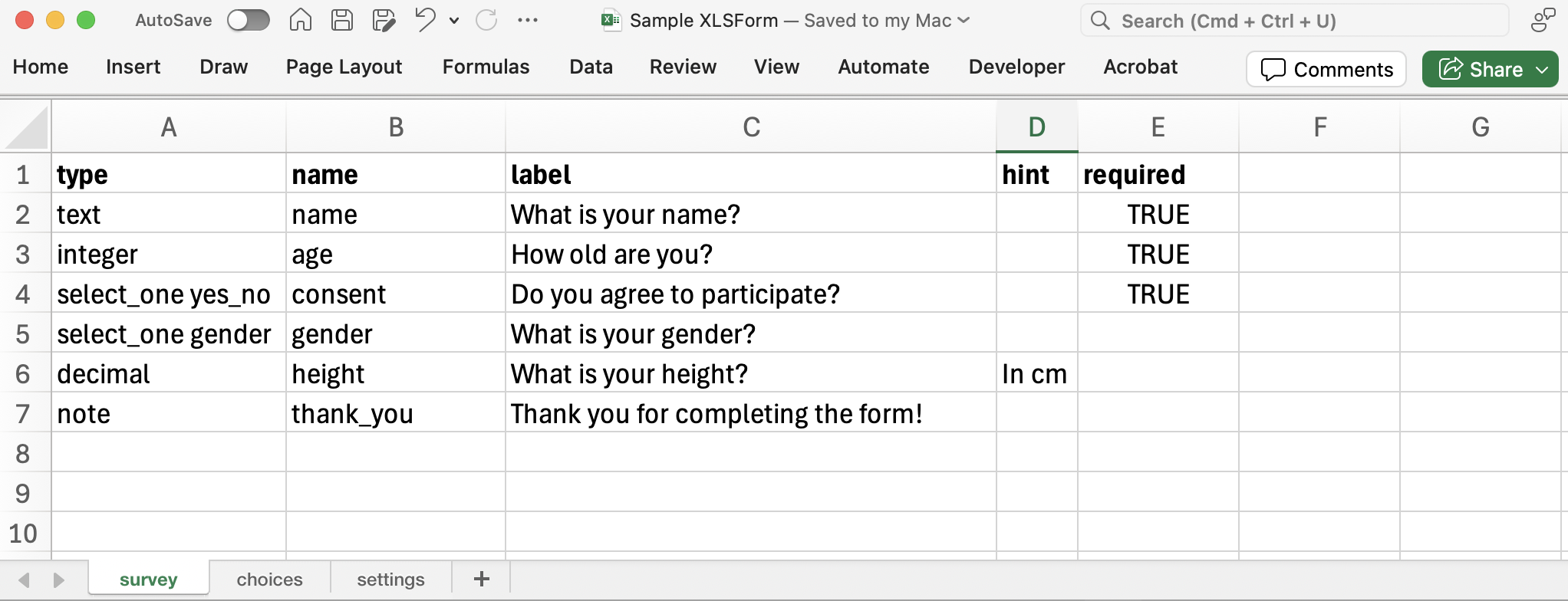Open the Formulas ribbon tab

(x=486, y=67)
